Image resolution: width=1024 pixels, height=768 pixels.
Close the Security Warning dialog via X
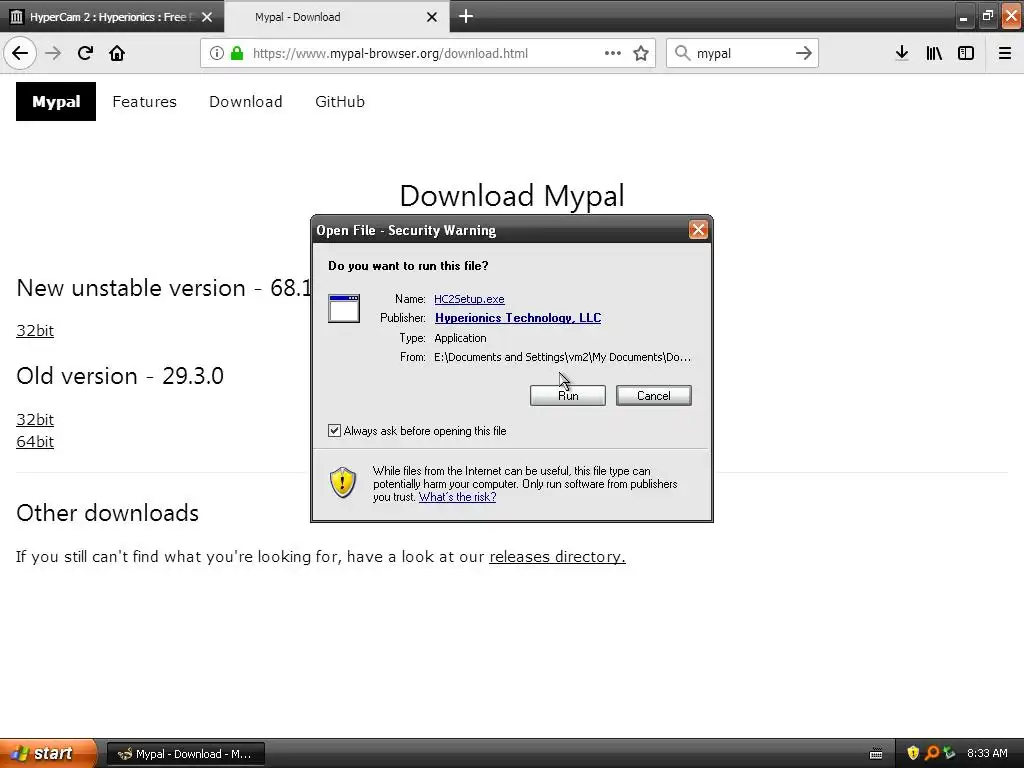698,230
